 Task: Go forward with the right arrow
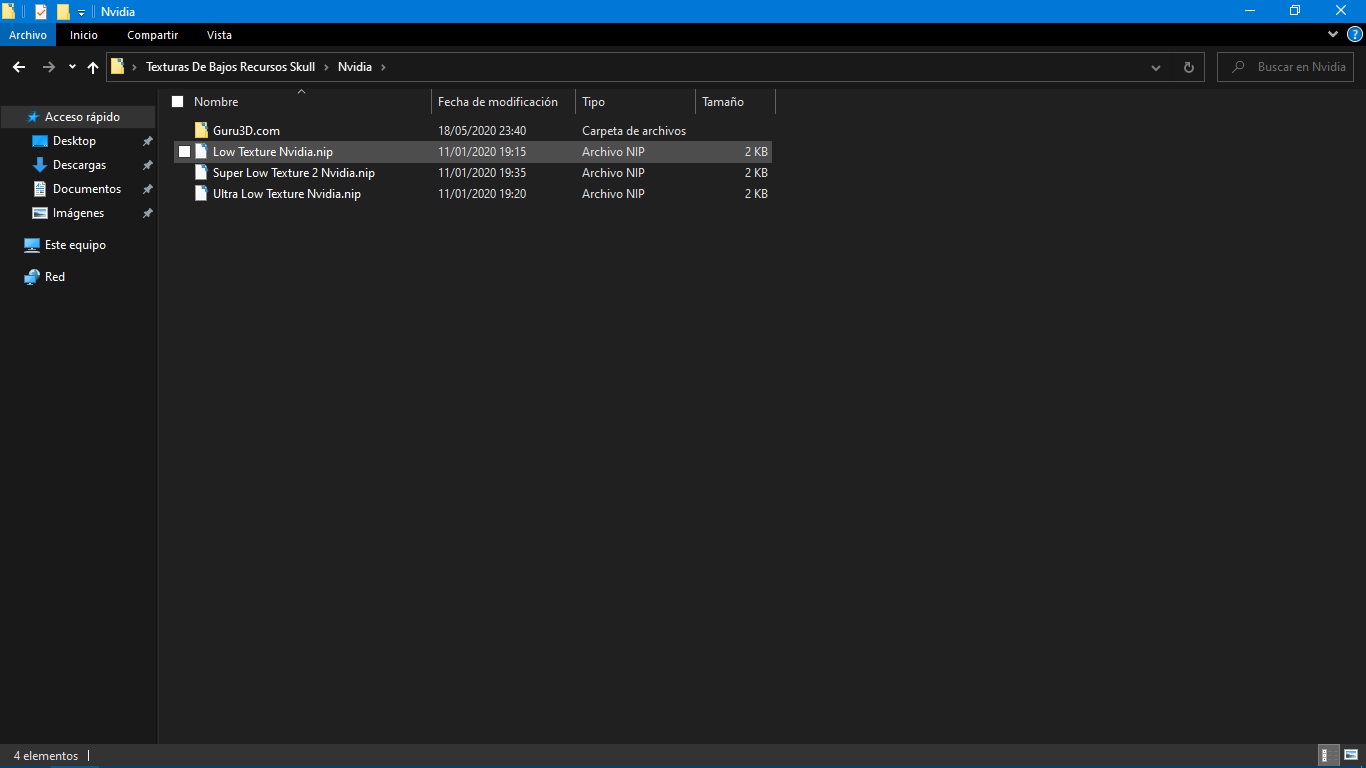48,67
